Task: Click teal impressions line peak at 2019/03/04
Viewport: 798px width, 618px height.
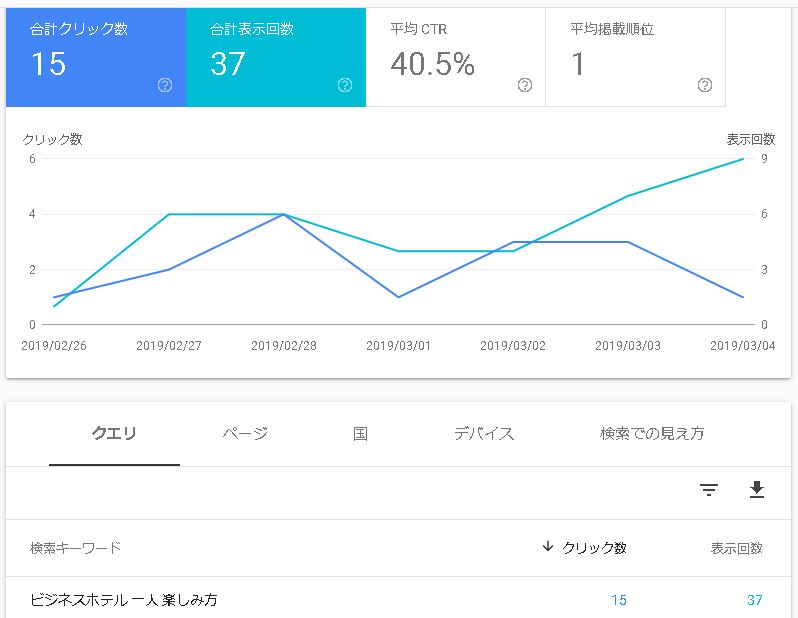Action: click(x=743, y=159)
